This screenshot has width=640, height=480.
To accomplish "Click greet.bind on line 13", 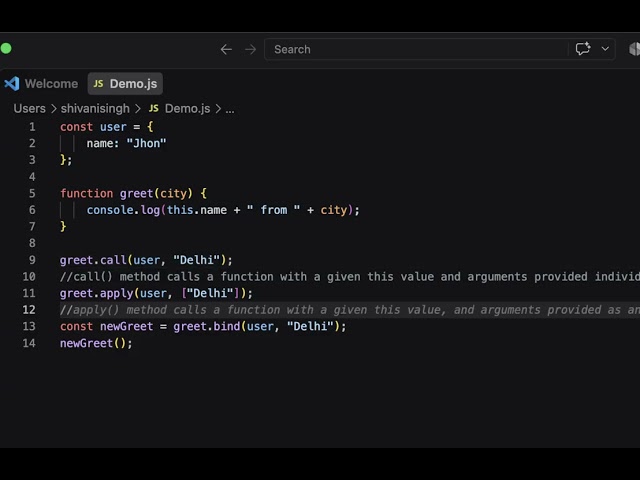I will (207, 327).
